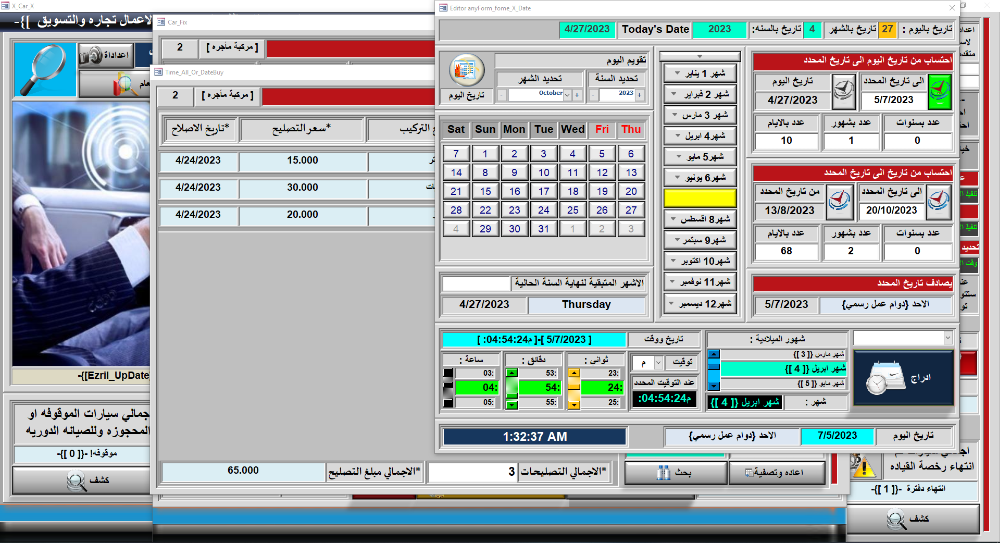Screen dimensions: 1000x543
Task: Click the gray clock icon beside today's date 4/27/2023
Action: [844, 91]
